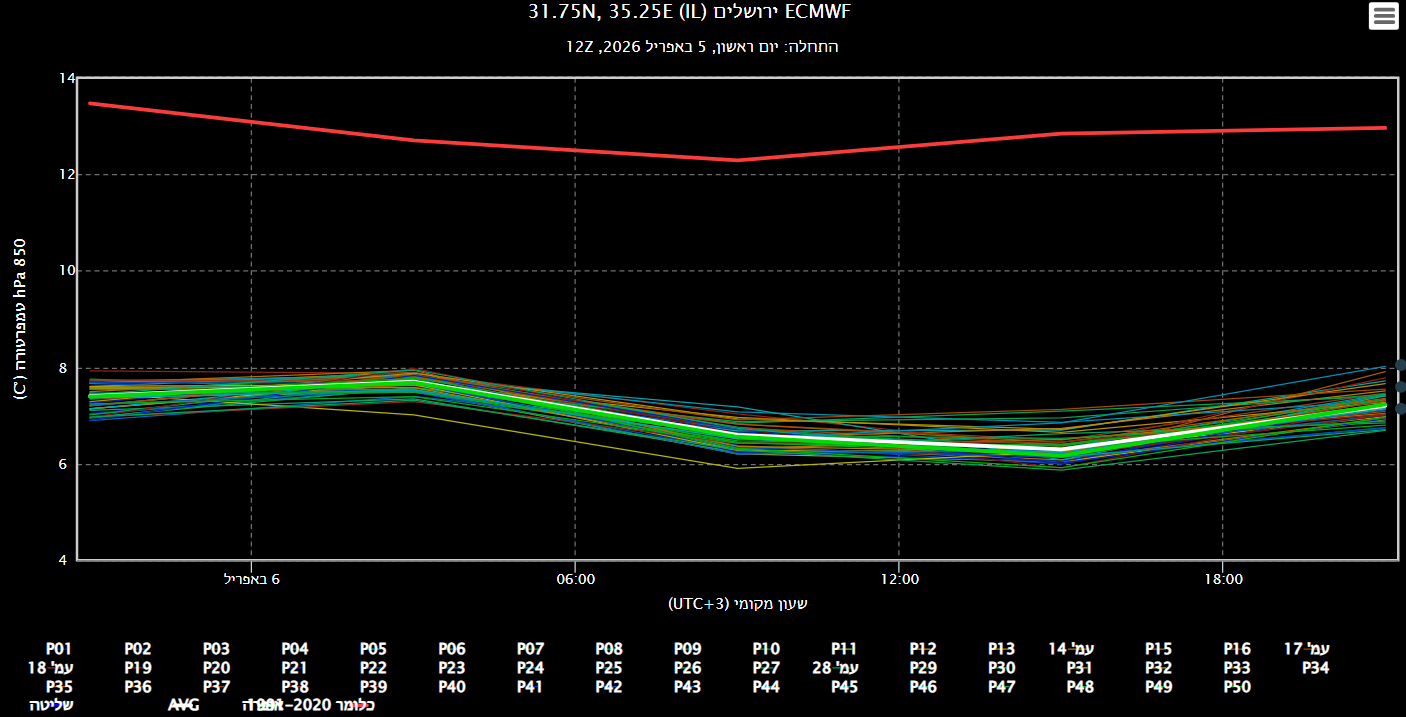1406x717 pixels.
Task: Toggle legend entry P47
Action: 1001,687
